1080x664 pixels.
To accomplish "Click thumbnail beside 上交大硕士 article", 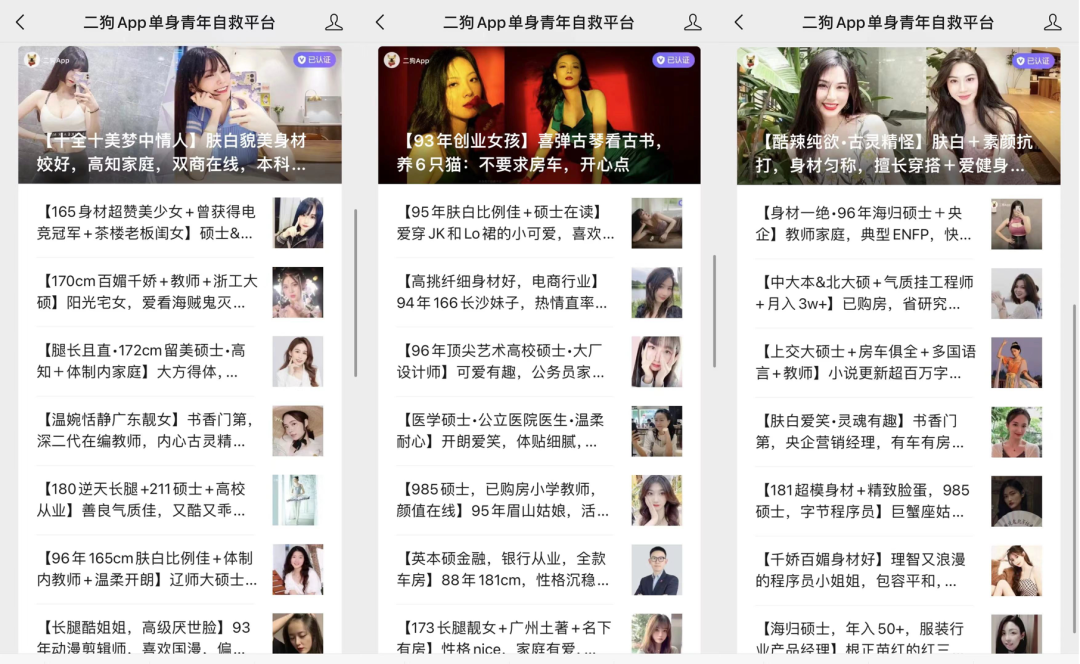I will pyautogui.click(x=1016, y=362).
